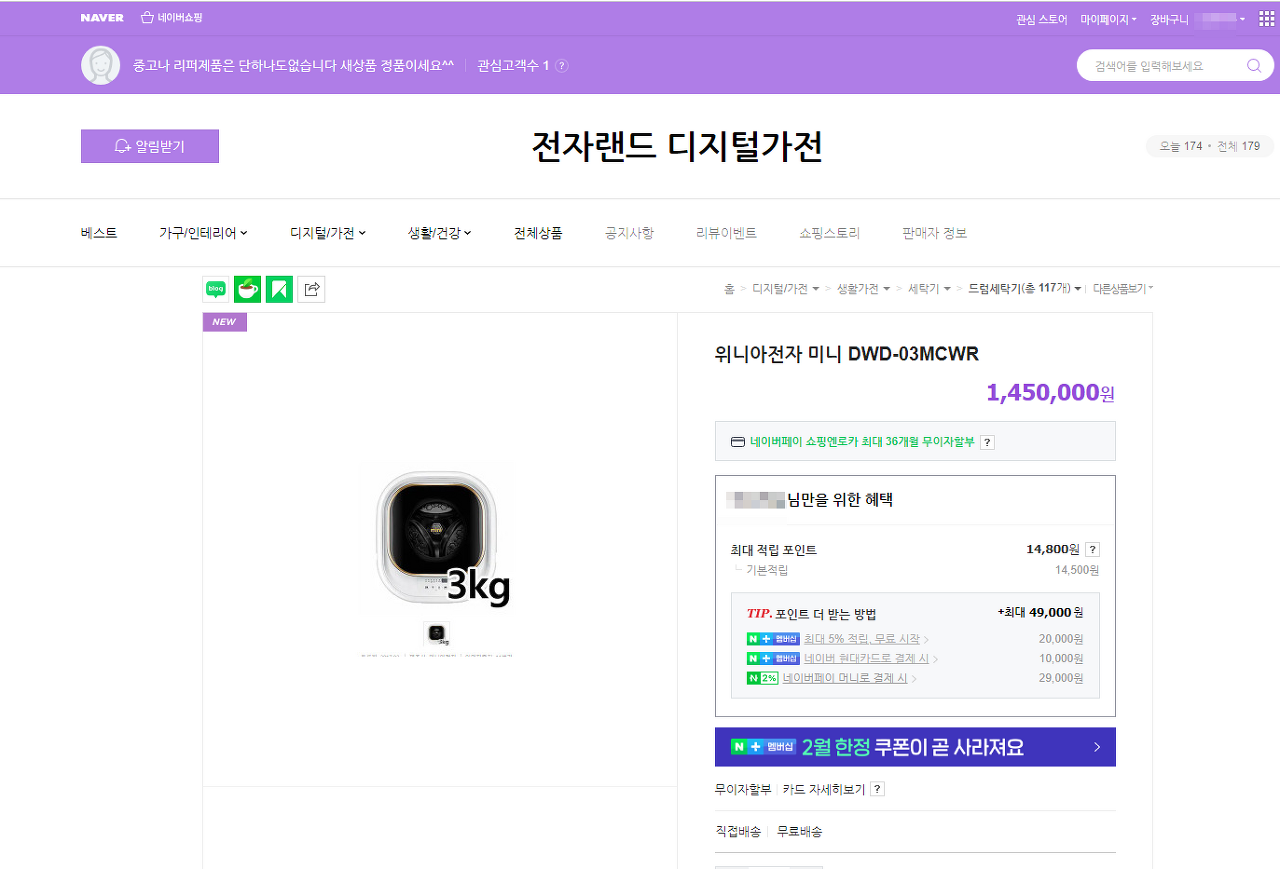Open the 관심고객수 help question mark
Image resolution: width=1280 pixels, height=869 pixels.
tap(562, 66)
